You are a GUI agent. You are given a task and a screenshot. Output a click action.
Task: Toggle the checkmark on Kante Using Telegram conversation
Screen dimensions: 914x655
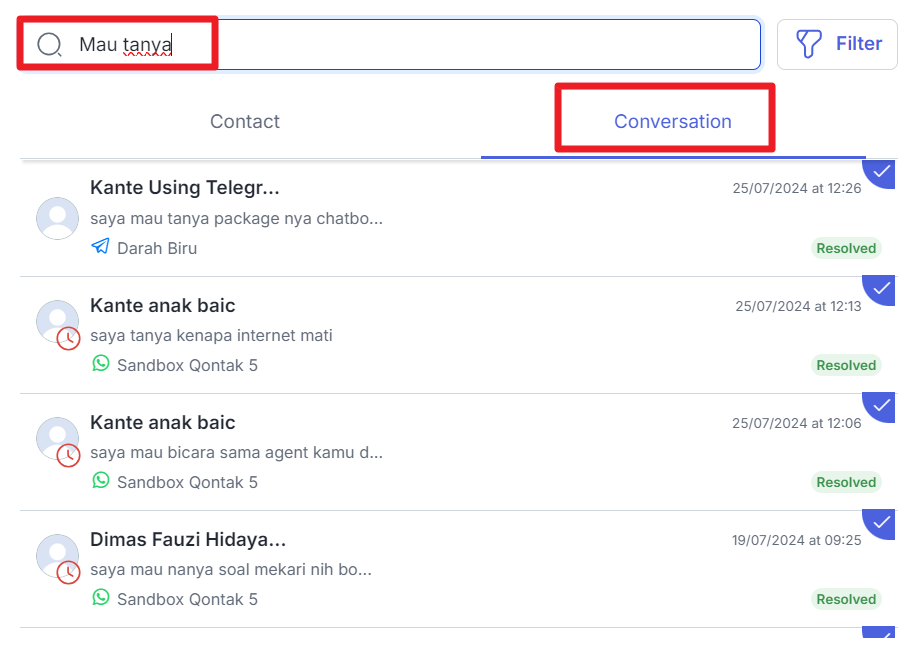pos(881,172)
